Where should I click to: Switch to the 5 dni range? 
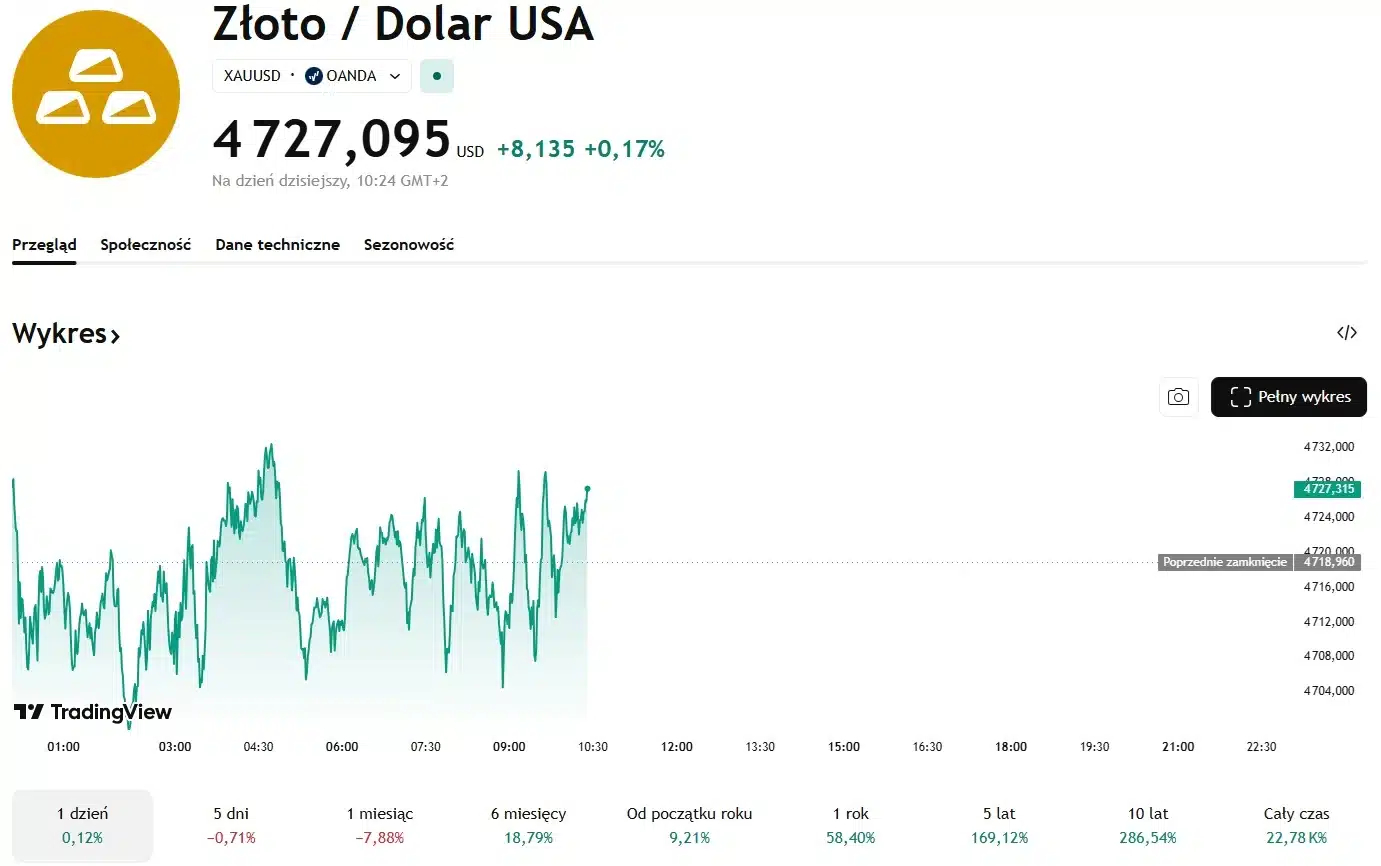(233, 825)
